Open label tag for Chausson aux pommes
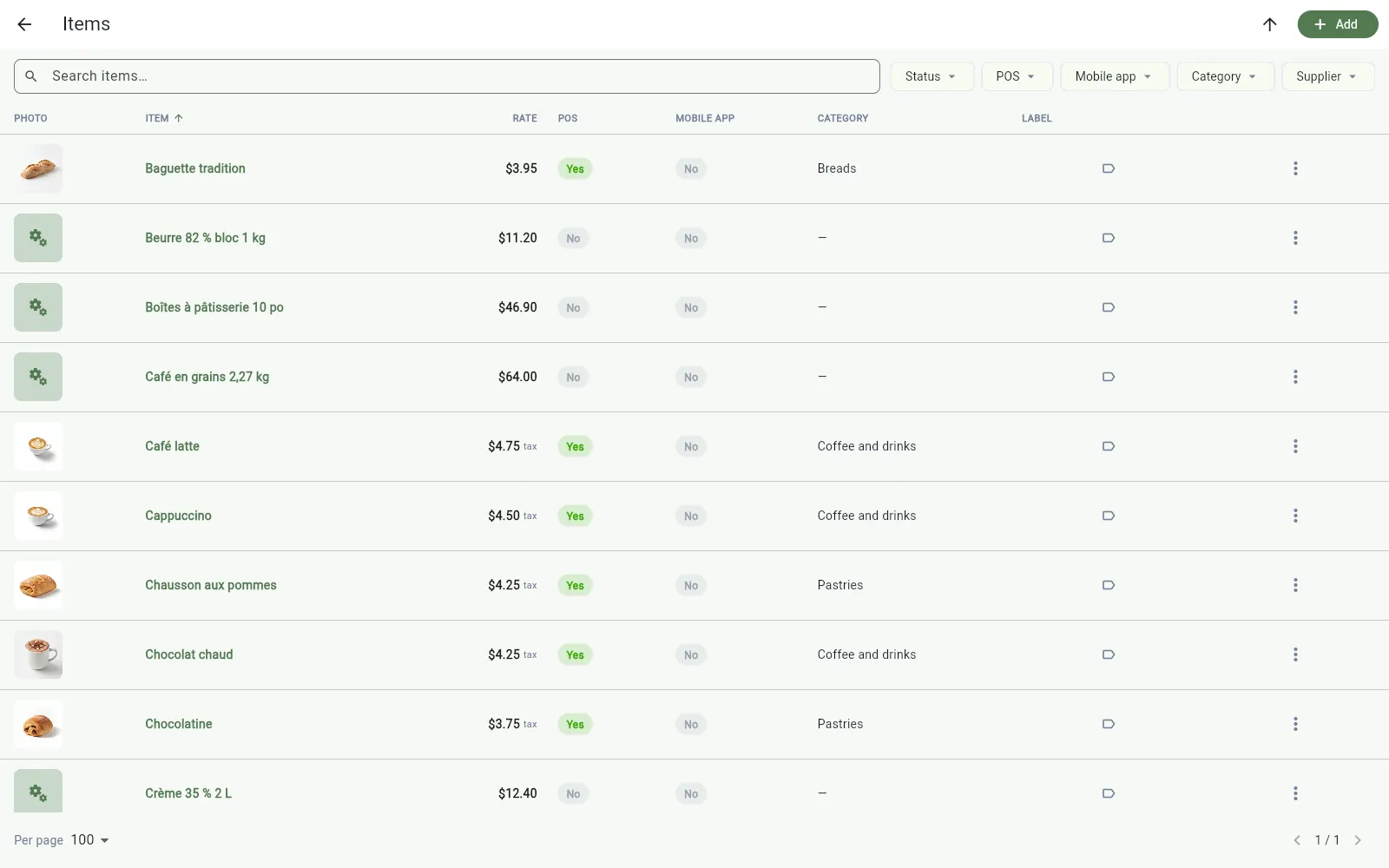The width and height of the screenshot is (1389, 868). click(1109, 585)
